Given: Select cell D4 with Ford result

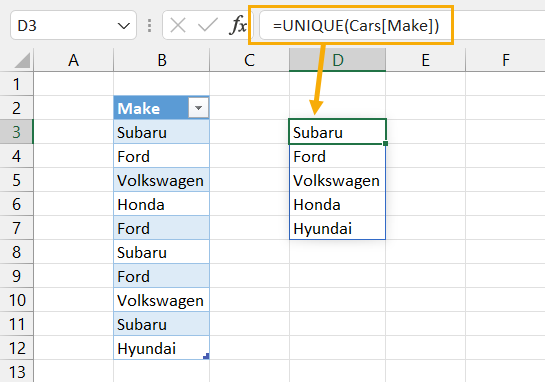Looking at the screenshot, I should tap(337, 156).
